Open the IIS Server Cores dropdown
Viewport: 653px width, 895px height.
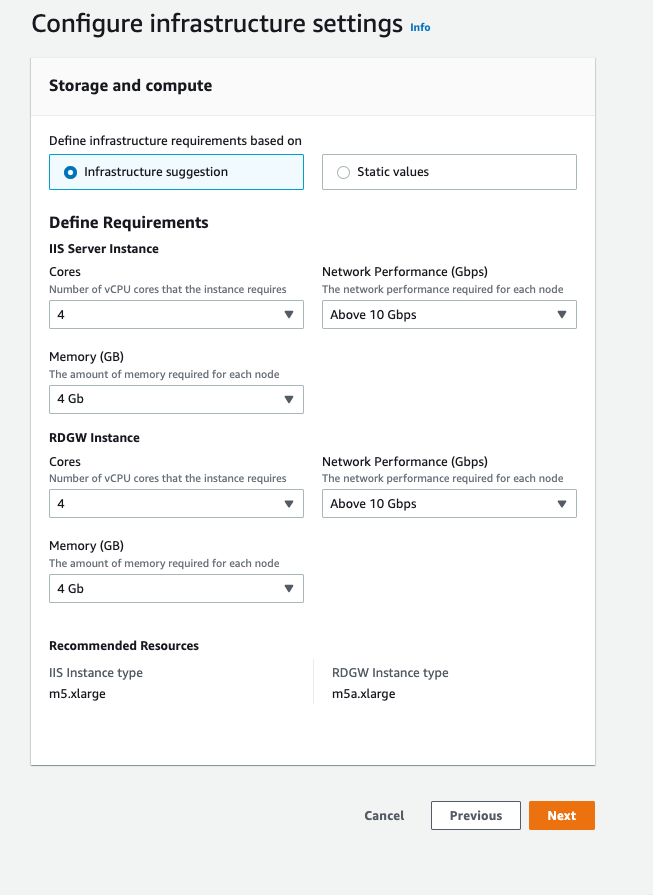click(176, 314)
